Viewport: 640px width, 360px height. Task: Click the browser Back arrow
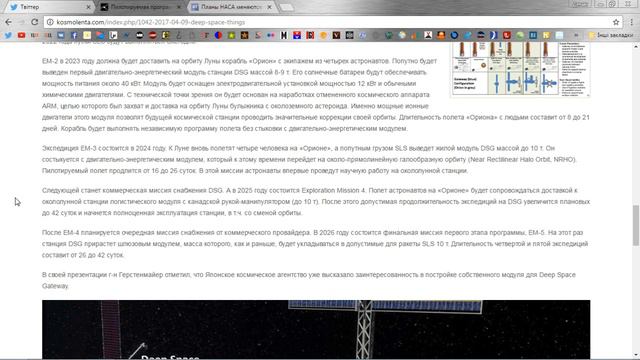point(8,22)
